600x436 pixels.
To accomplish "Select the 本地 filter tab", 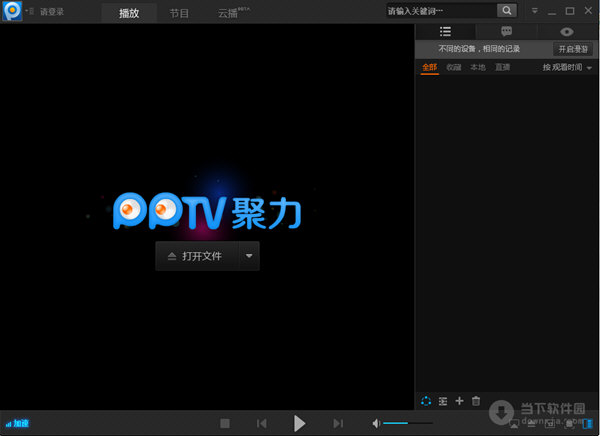I will click(478, 68).
